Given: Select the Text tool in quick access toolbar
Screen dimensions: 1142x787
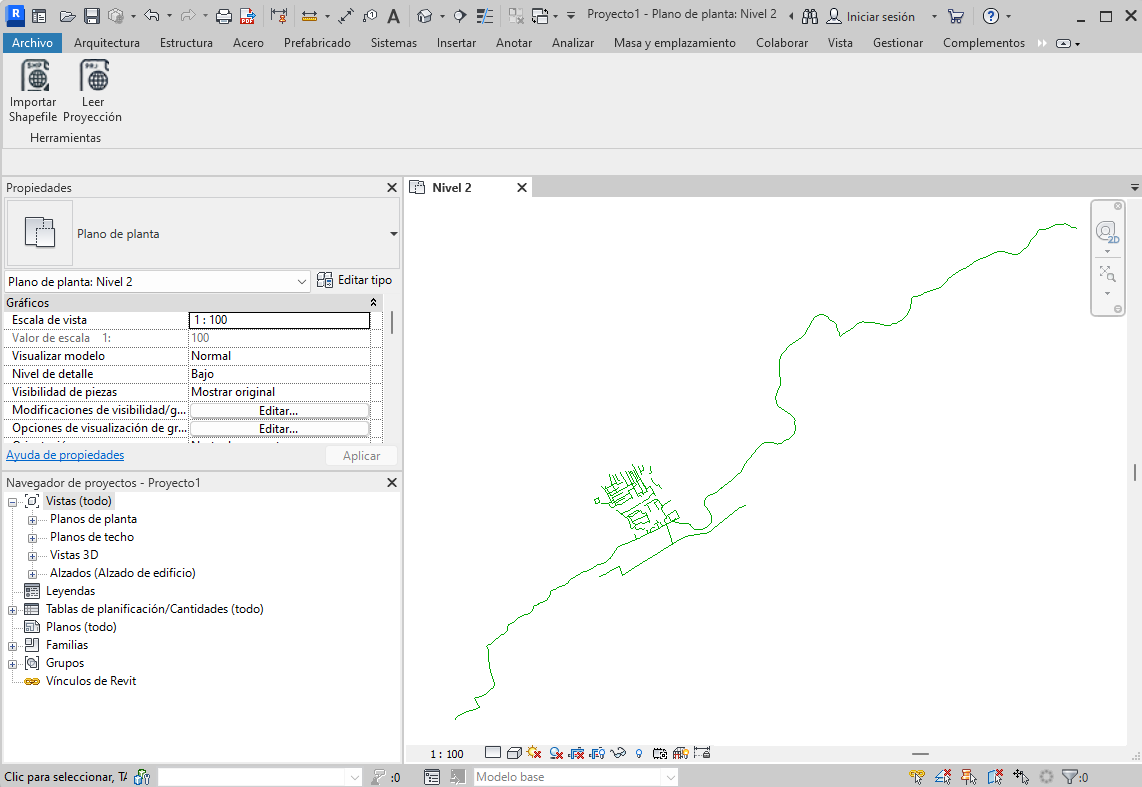Looking at the screenshot, I should [393, 16].
